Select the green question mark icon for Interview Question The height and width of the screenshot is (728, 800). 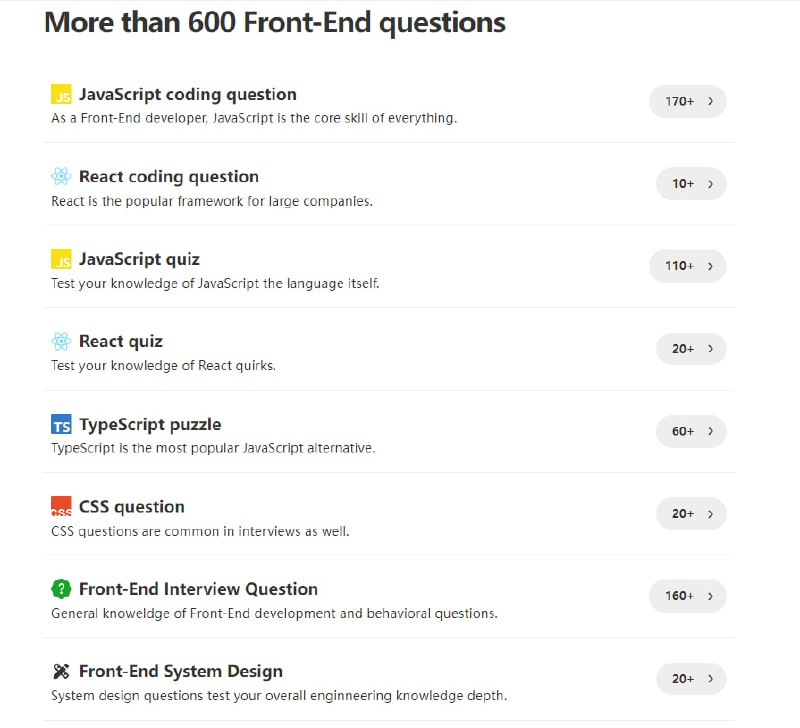pos(60,589)
